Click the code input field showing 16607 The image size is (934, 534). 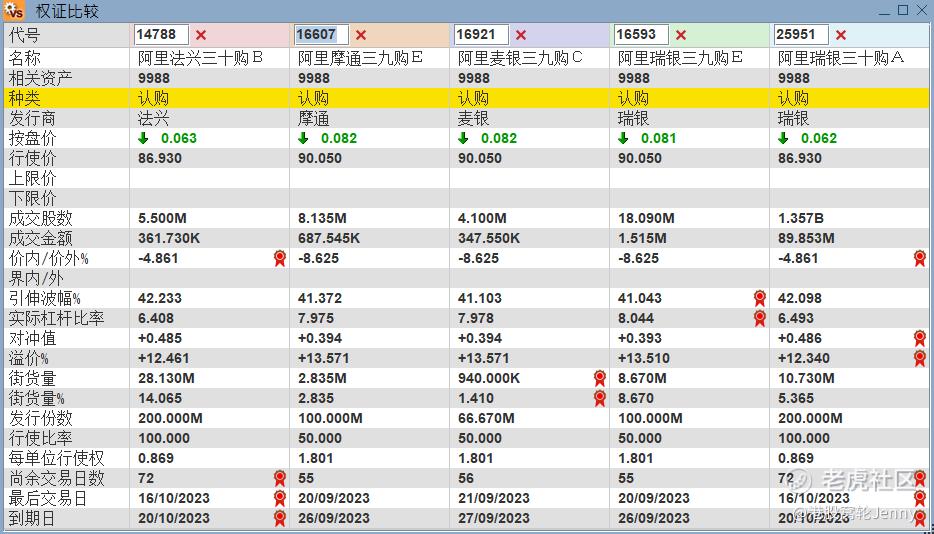(322, 35)
